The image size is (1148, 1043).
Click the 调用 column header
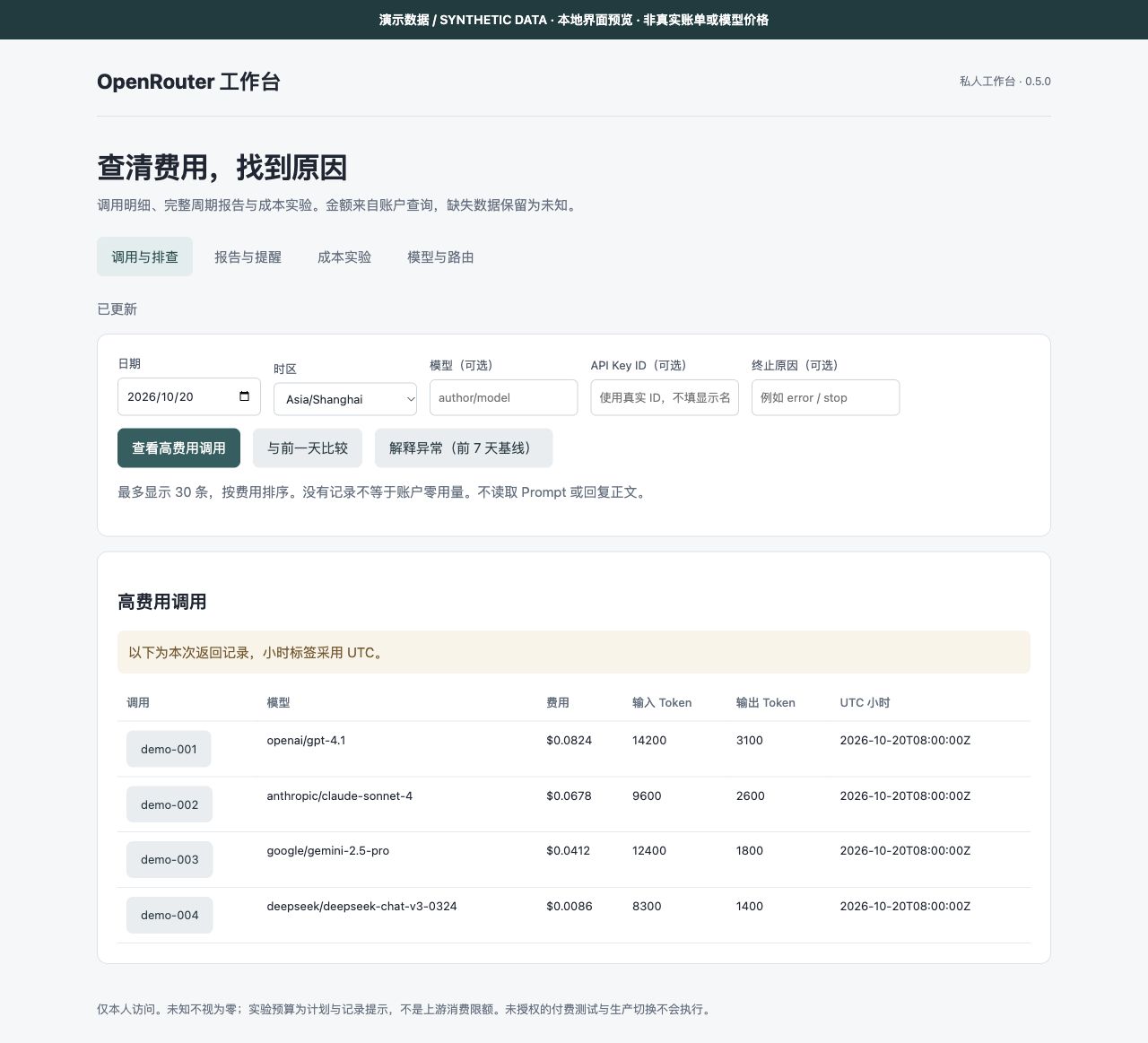[x=138, y=702]
